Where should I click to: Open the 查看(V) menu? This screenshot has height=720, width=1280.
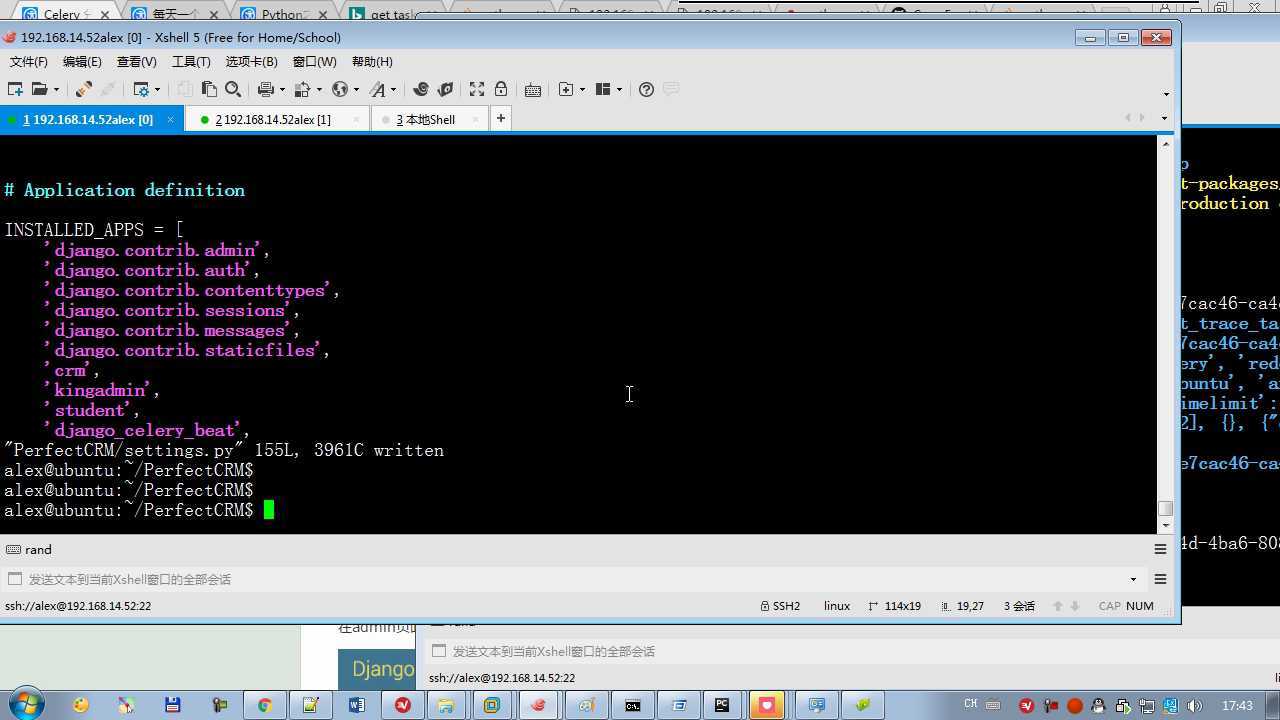pyautogui.click(x=136, y=62)
